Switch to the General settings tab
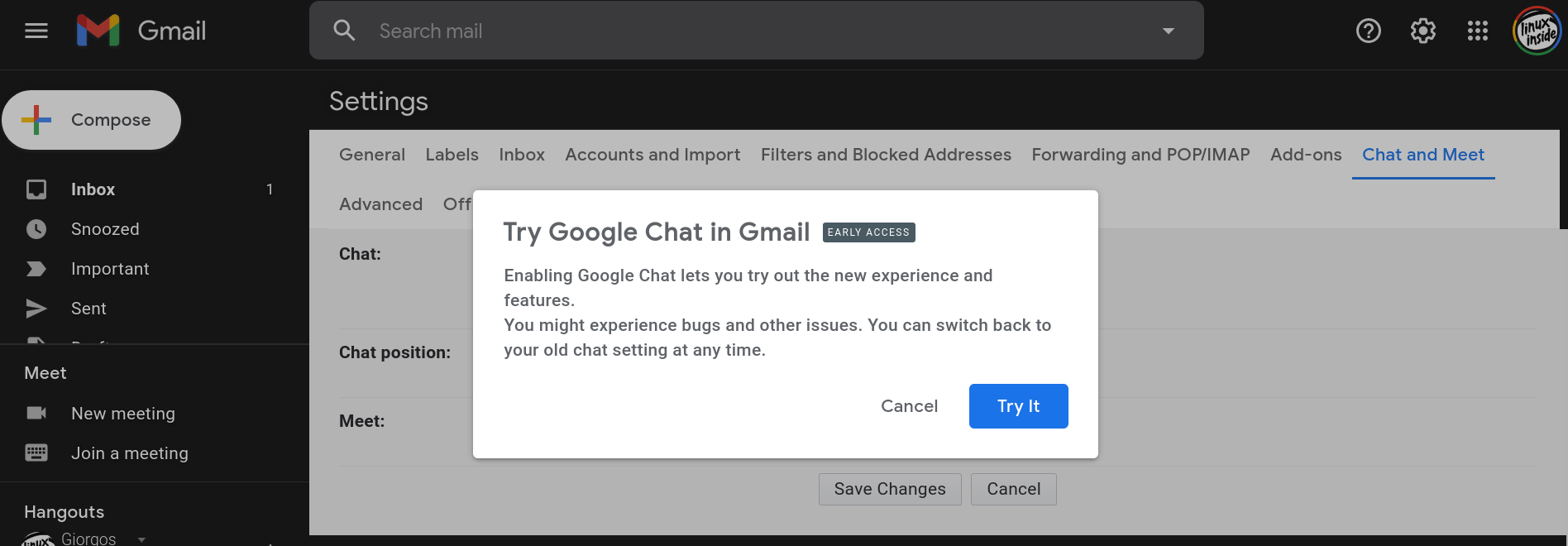This screenshot has height=546, width=1568. (372, 155)
